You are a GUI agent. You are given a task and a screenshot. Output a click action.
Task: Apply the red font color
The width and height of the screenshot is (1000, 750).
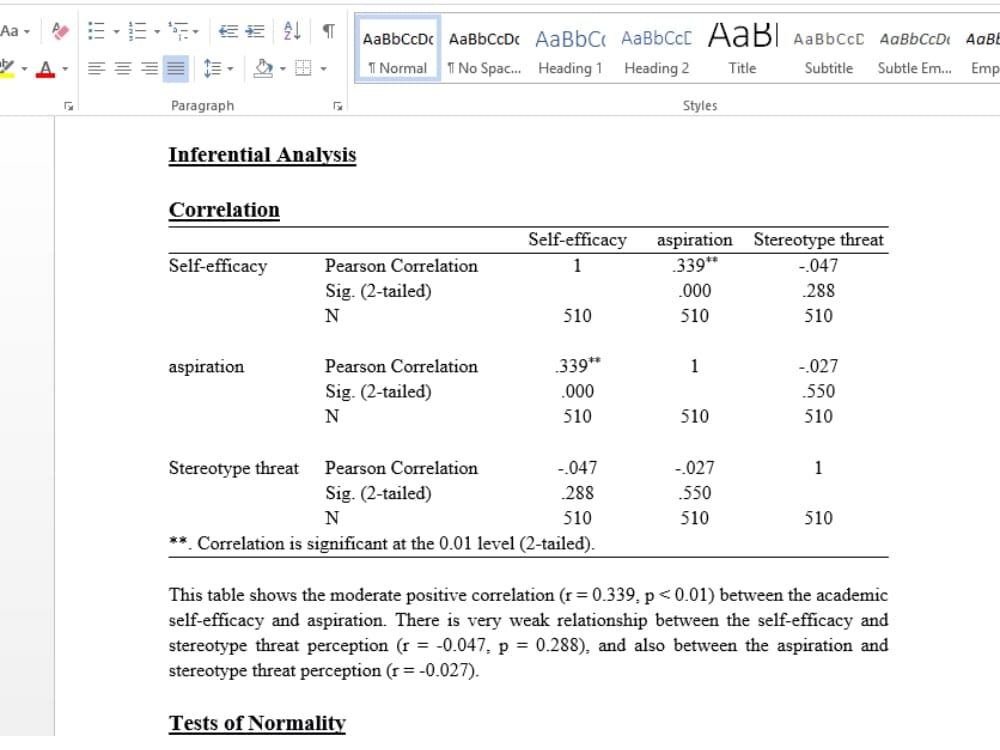pyautogui.click(x=44, y=70)
